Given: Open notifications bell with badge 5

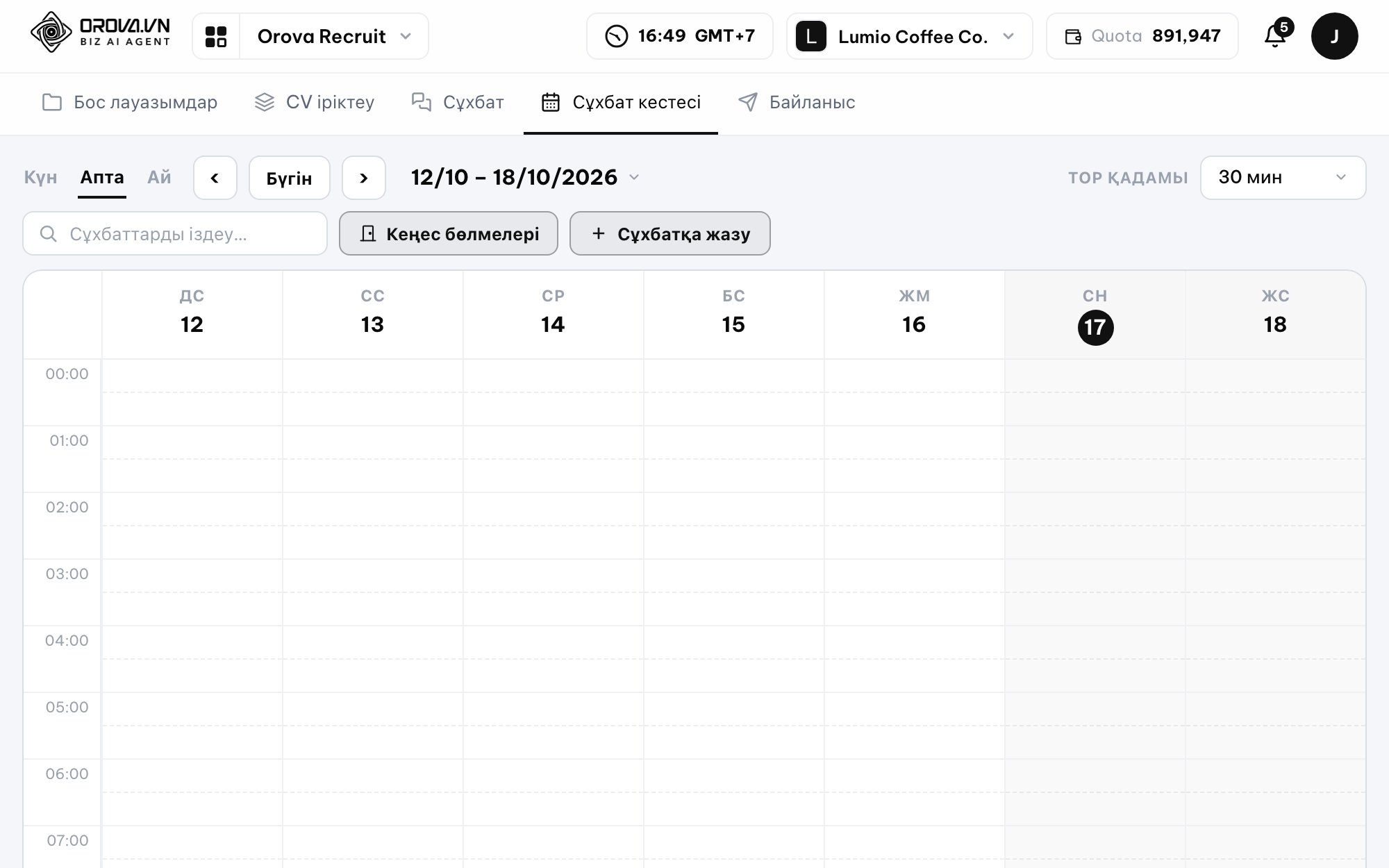Looking at the screenshot, I should pyautogui.click(x=1276, y=35).
